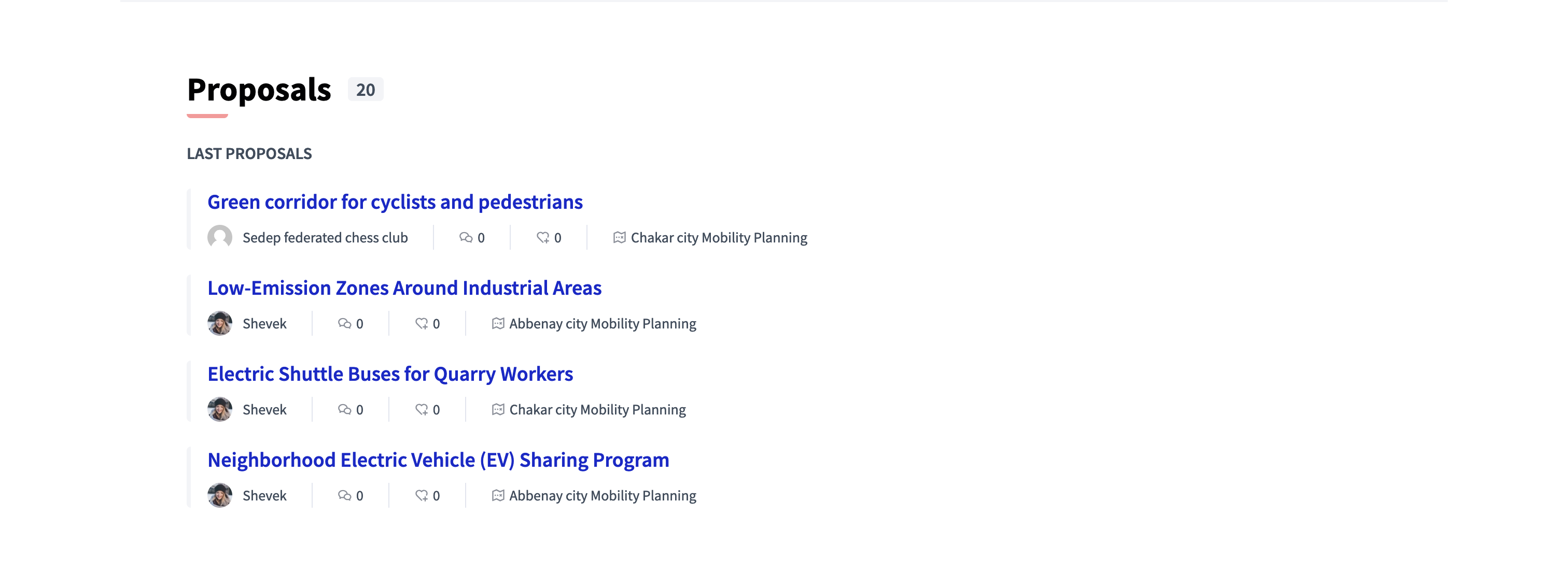
Task: Click the map icon beside Abbenay city Mobility Planning
Action: [498, 324]
